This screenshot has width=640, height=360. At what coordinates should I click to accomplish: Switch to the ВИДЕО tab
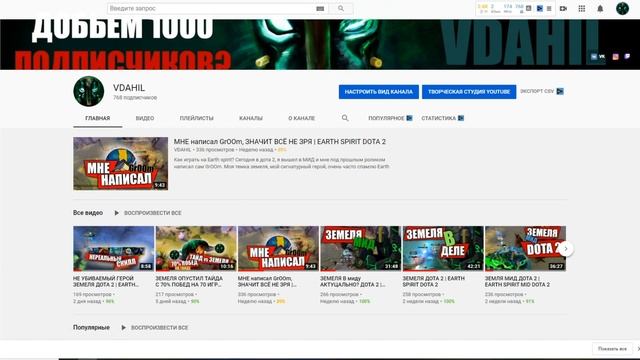145,118
